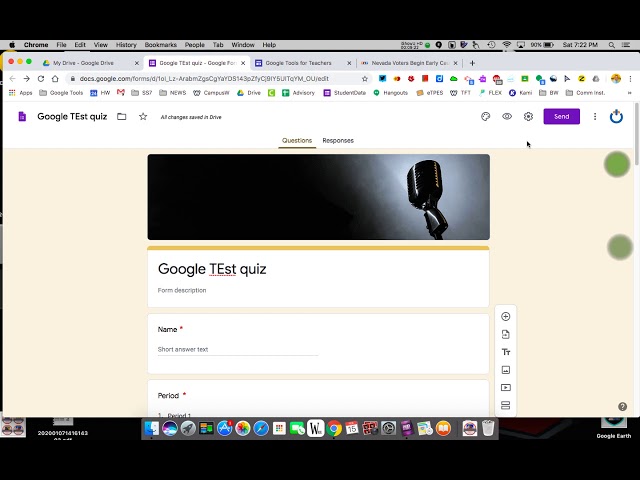The image size is (640, 480).
Task: Click the Wi-Fi icon in menu bar
Action: [x=507, y=45]
